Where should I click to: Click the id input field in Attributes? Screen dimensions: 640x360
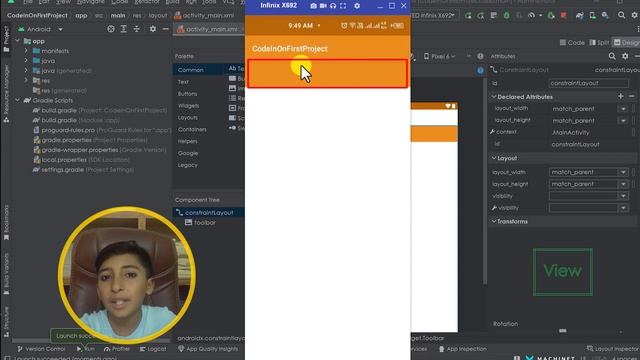589,83
